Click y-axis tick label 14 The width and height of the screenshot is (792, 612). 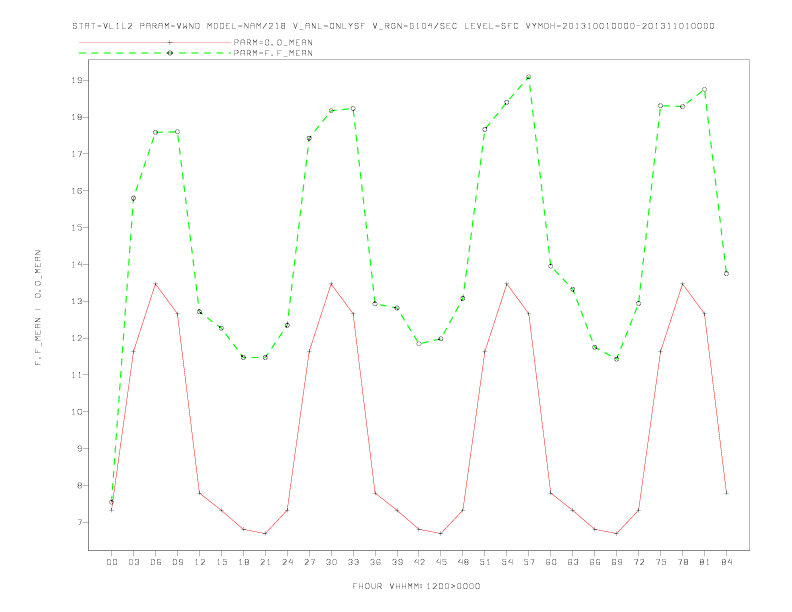[76, 265]
